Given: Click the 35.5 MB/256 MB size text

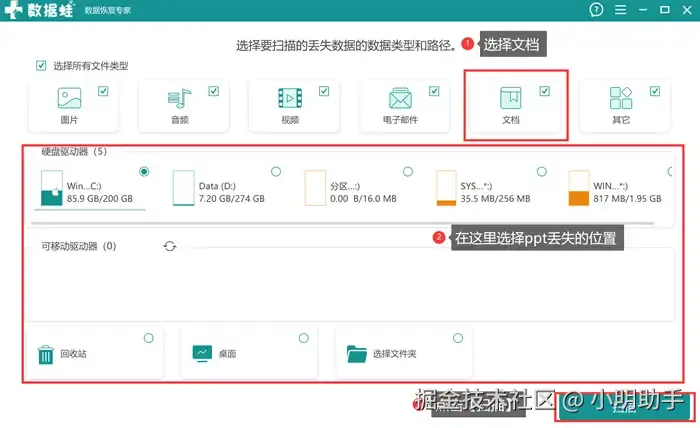Looking at the screenshot, I should (496, 199).
